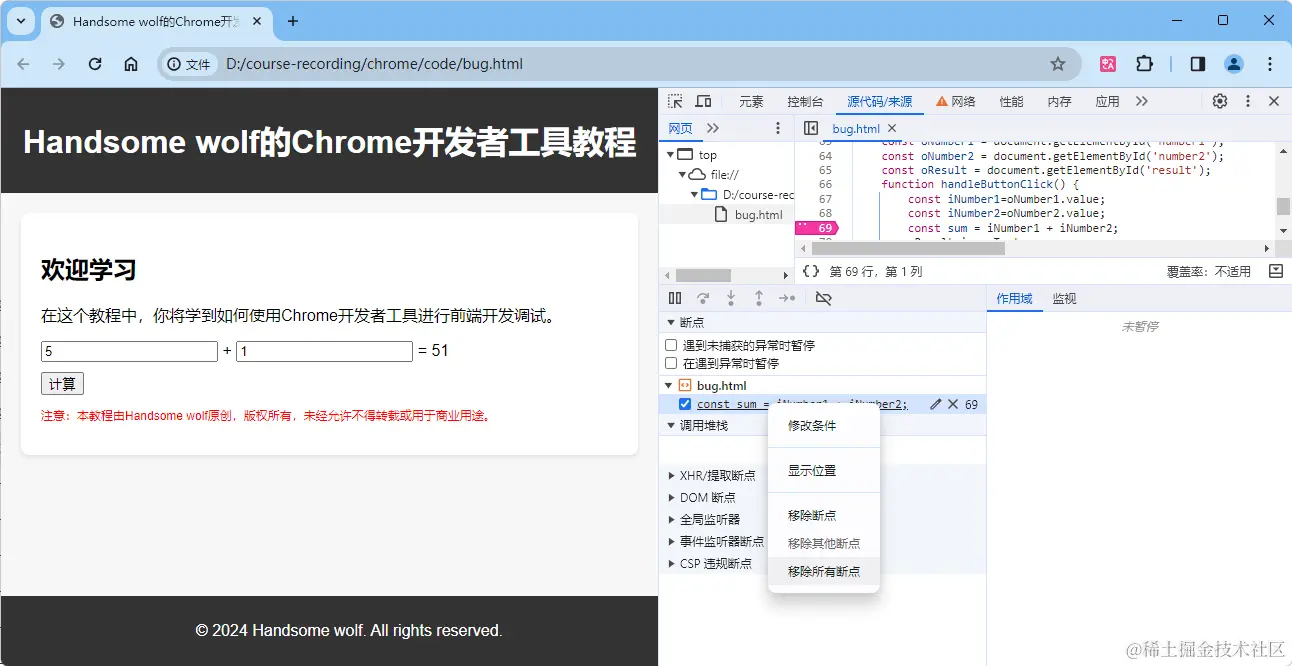This screenshot has height=666, width=1292.
Task: Click the step out of function icon
Action: (759, 298)
